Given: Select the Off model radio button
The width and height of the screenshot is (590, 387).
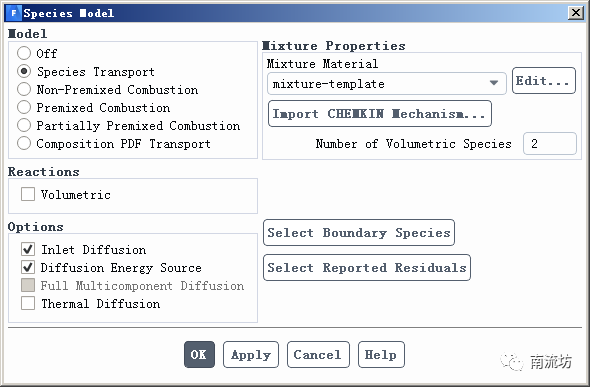Looking at the screenshot, I should coord(24,53).
